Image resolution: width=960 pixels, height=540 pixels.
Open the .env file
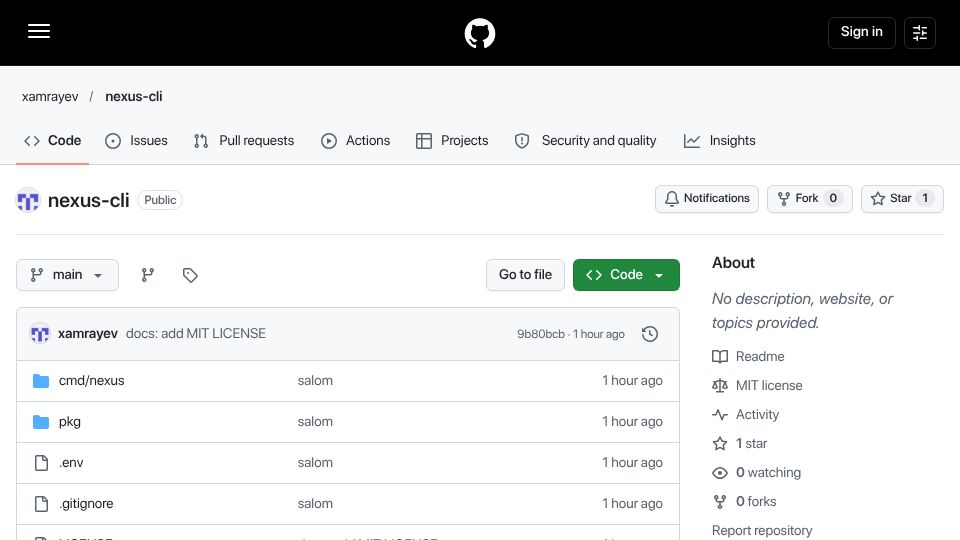pyautogui.click(x=71, y=463)
